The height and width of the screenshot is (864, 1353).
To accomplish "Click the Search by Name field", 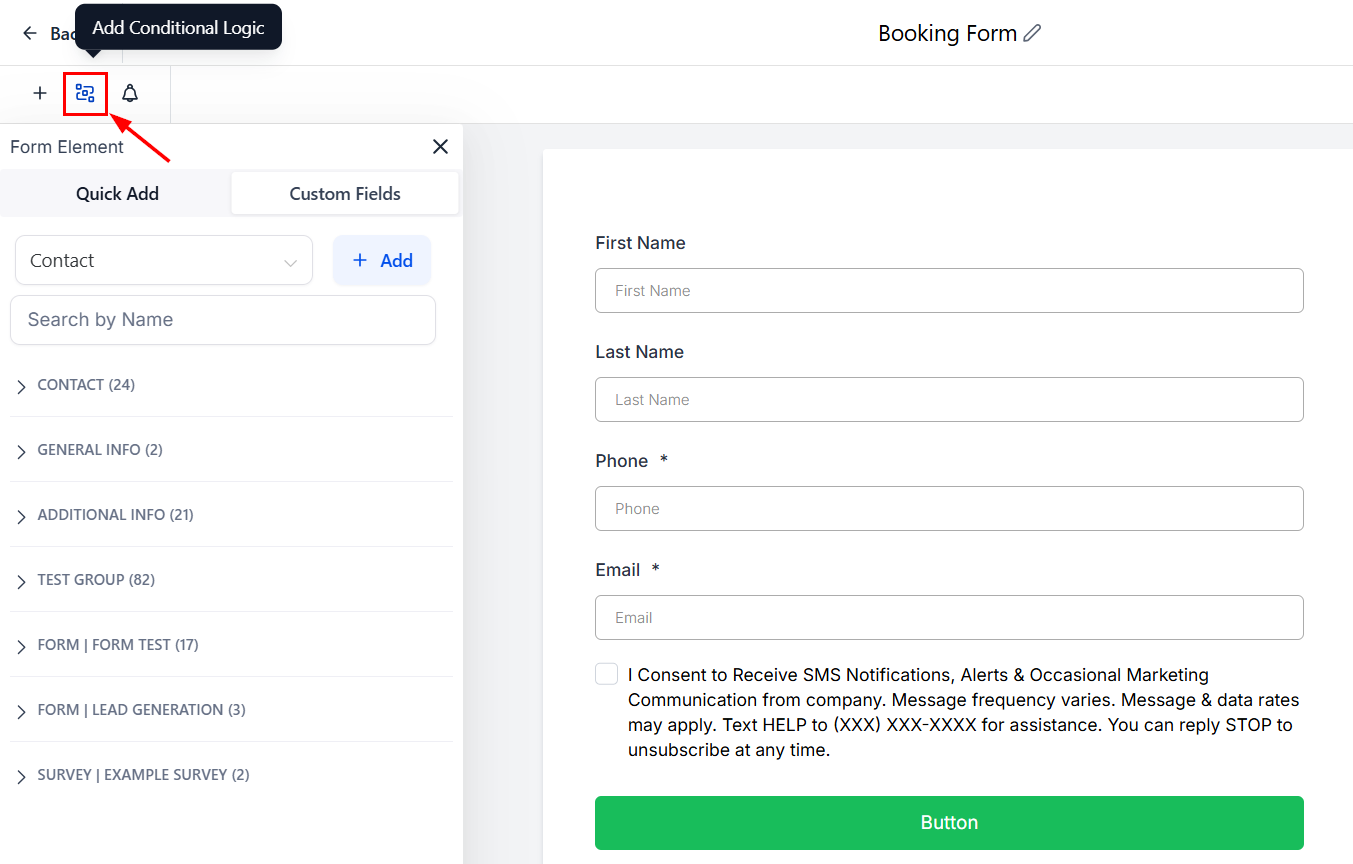I will pos(223,320).
